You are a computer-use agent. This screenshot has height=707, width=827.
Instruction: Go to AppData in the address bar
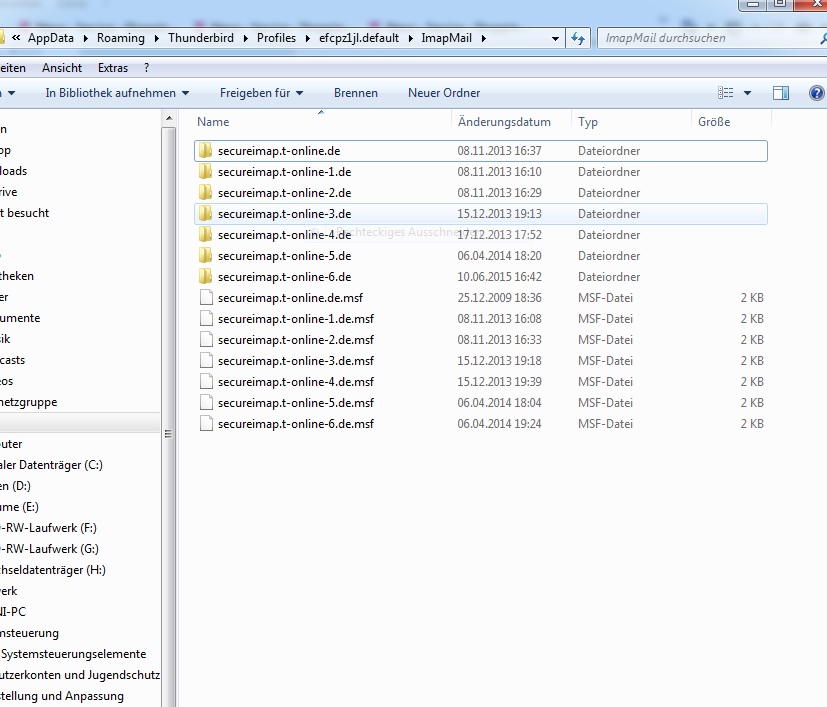[51, 38]
